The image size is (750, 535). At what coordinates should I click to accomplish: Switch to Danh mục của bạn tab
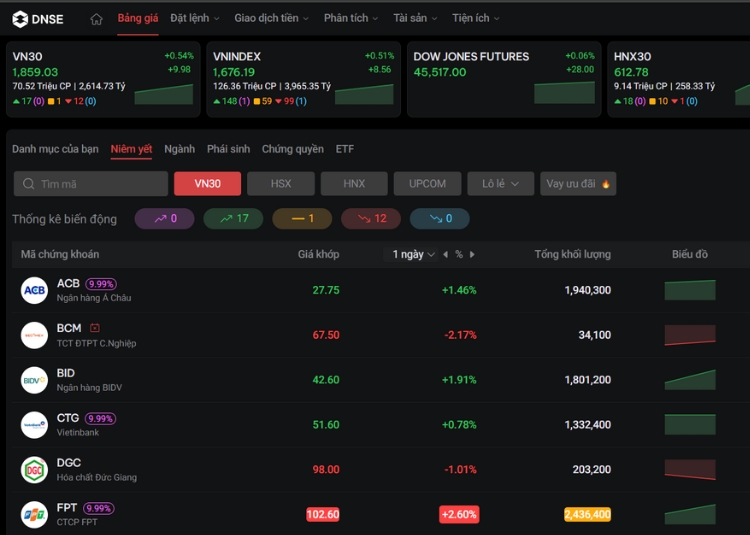(55, 149)
